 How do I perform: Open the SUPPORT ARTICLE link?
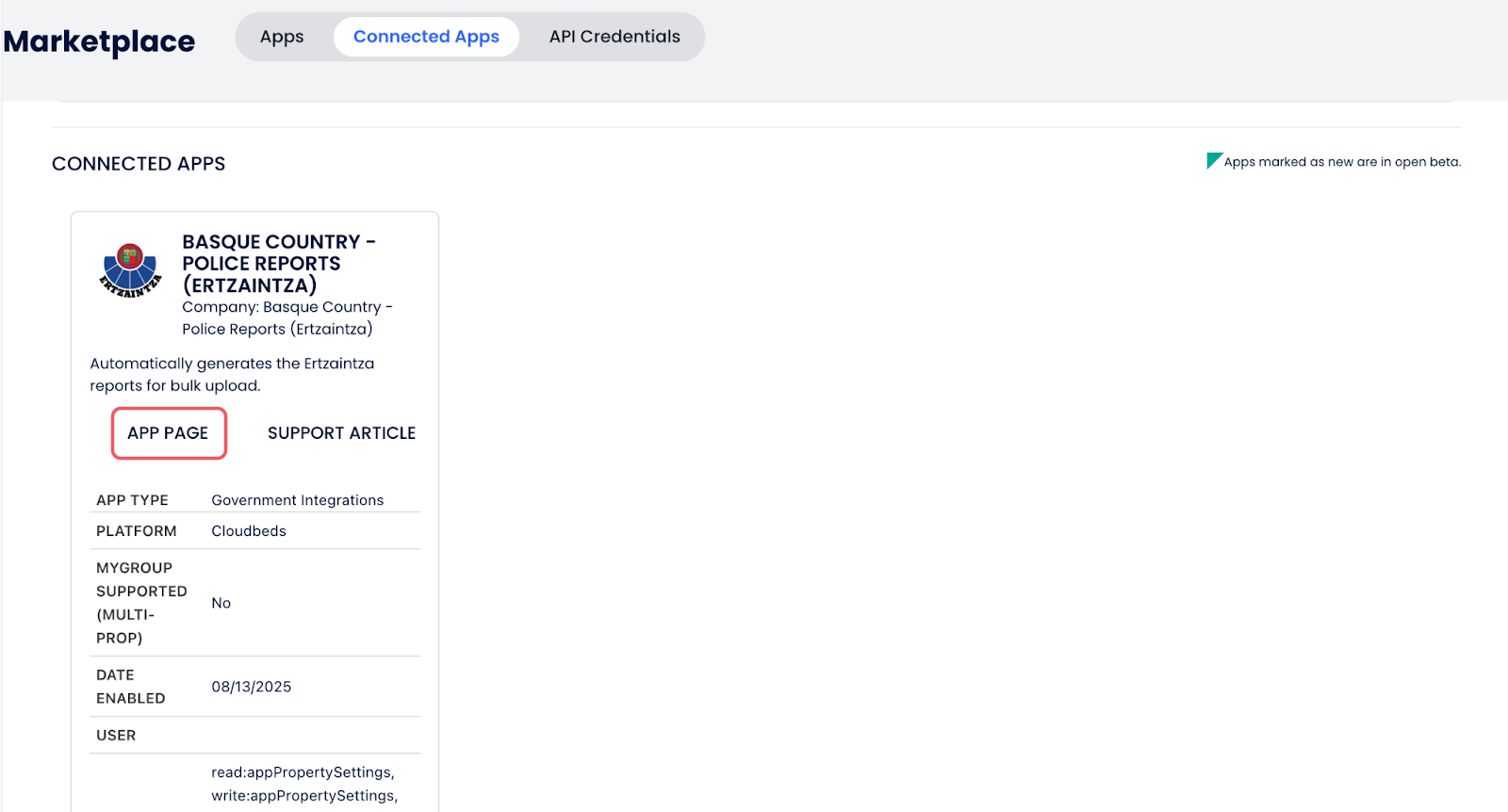click(x=341, y=433)
